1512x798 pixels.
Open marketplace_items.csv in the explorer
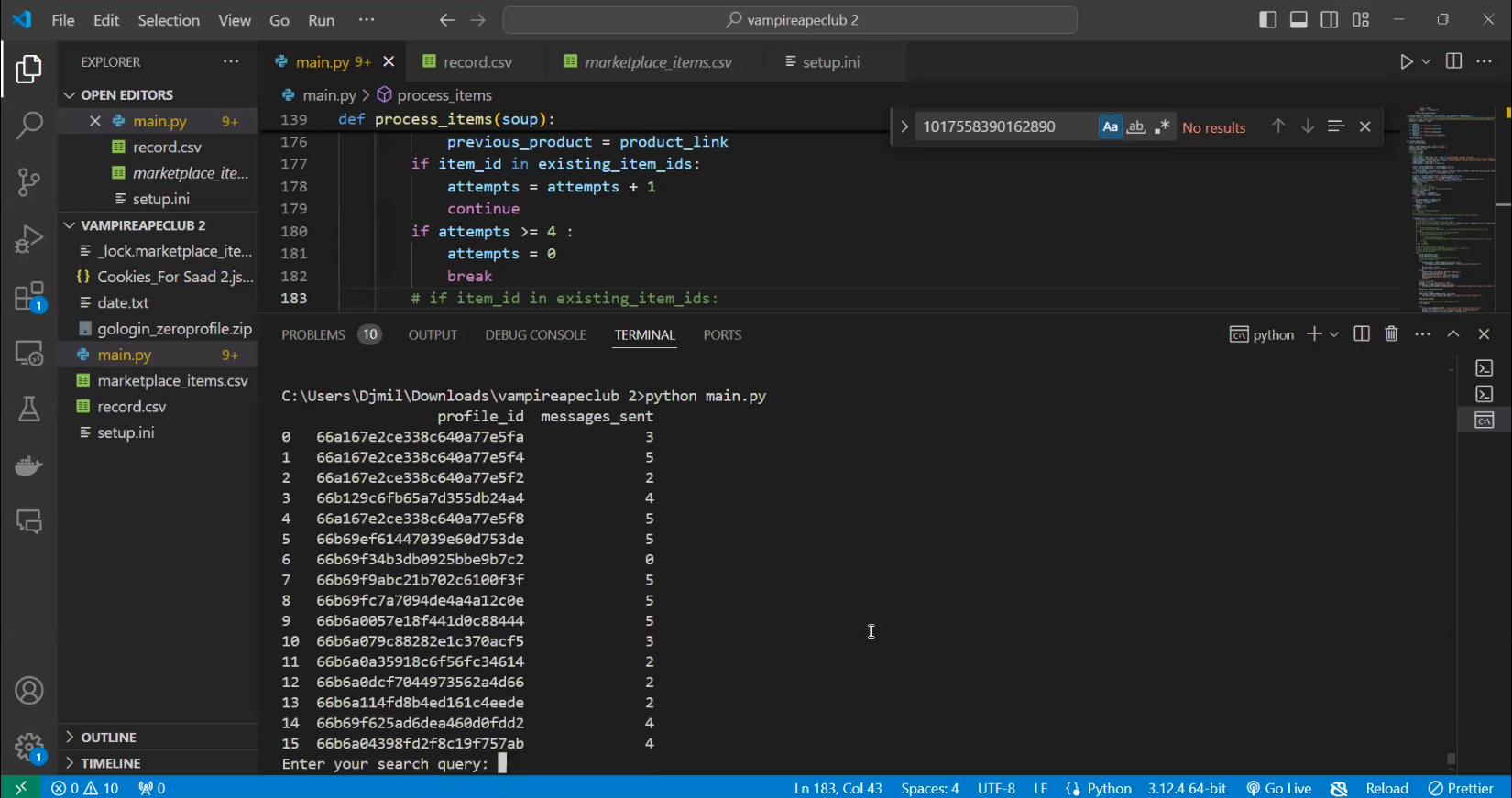click(x=172, y=381)
